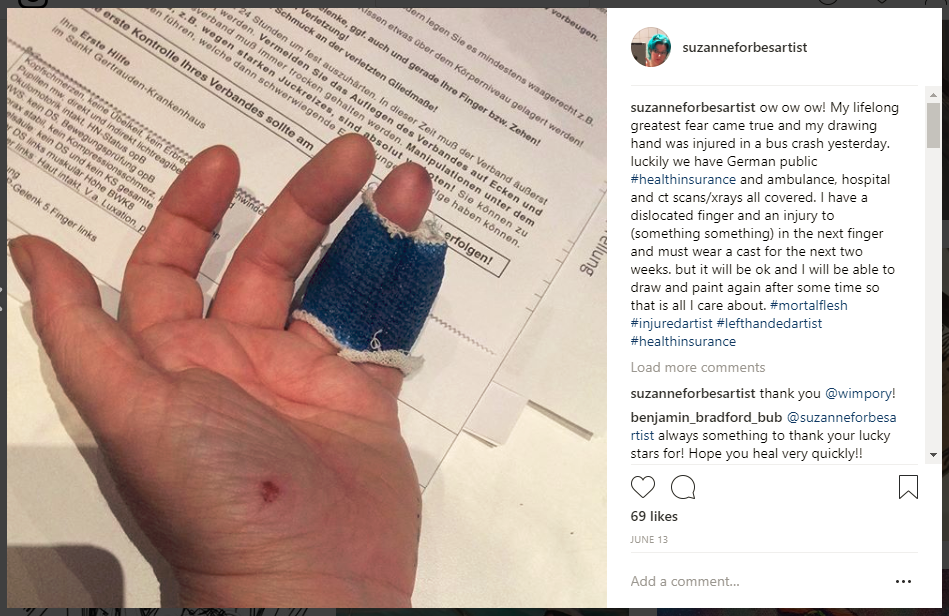The image size is (949, 616).
Task: Open suzanneforbesartist profile avatar
Action: [651, 47]
